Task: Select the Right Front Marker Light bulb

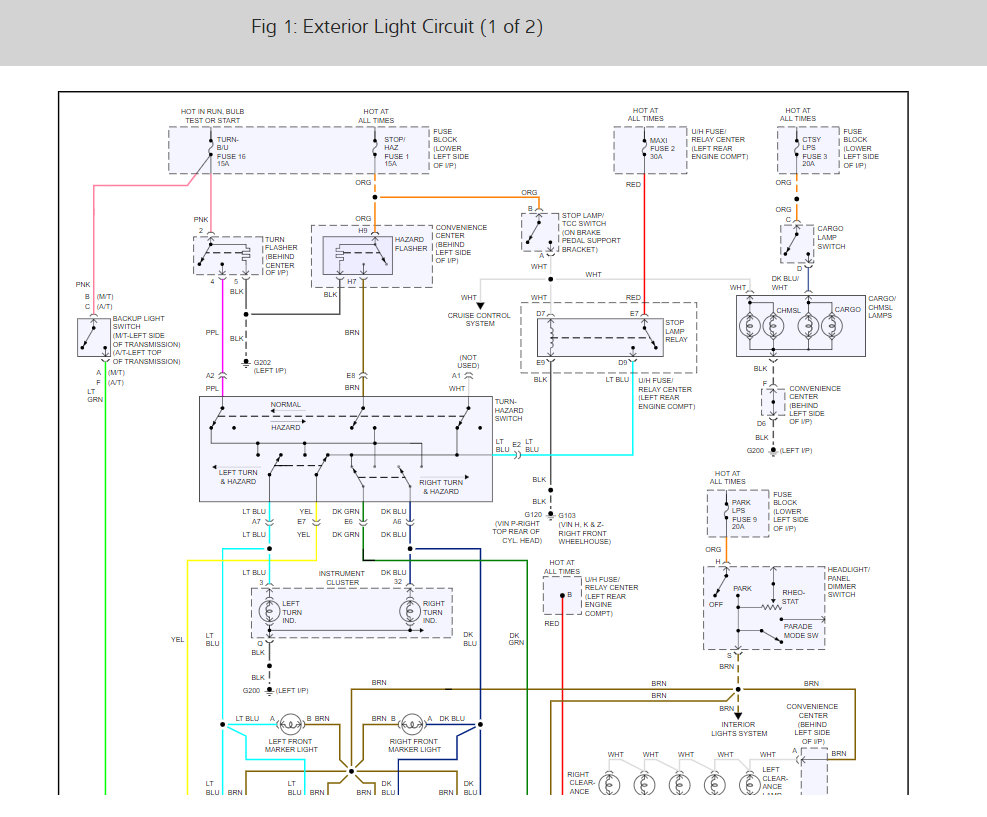Action: coord(411,724)
